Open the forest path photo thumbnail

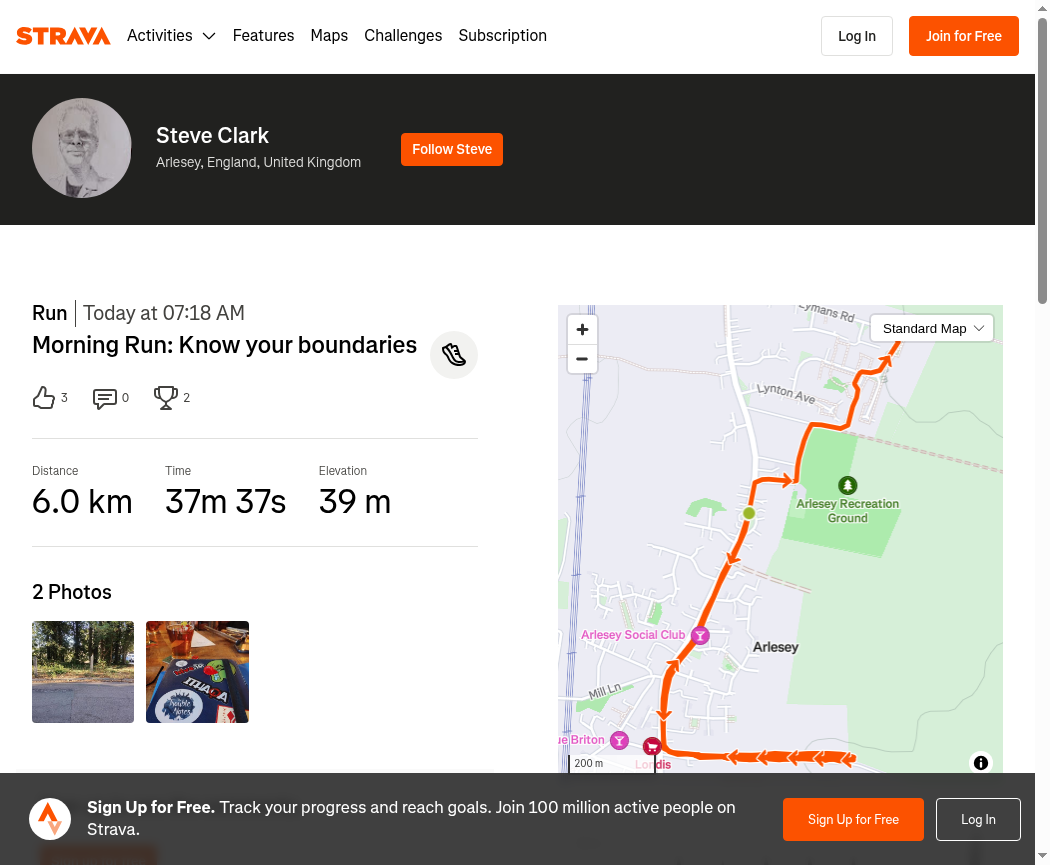(x=83, y=672)
